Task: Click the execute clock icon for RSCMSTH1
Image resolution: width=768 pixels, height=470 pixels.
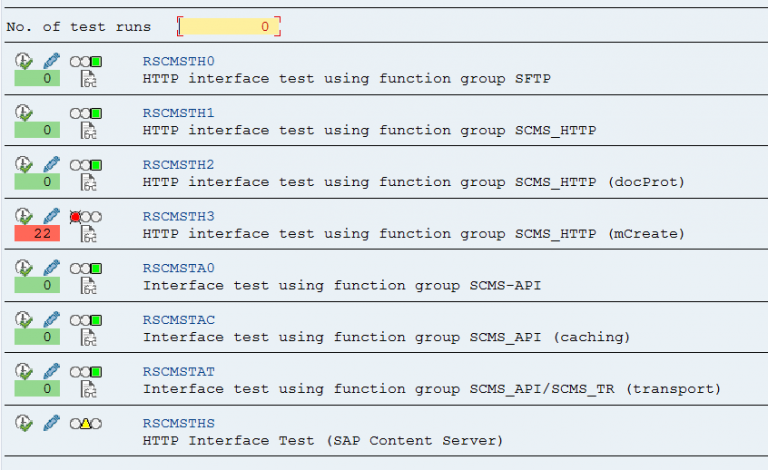Action: pos(24,113)
